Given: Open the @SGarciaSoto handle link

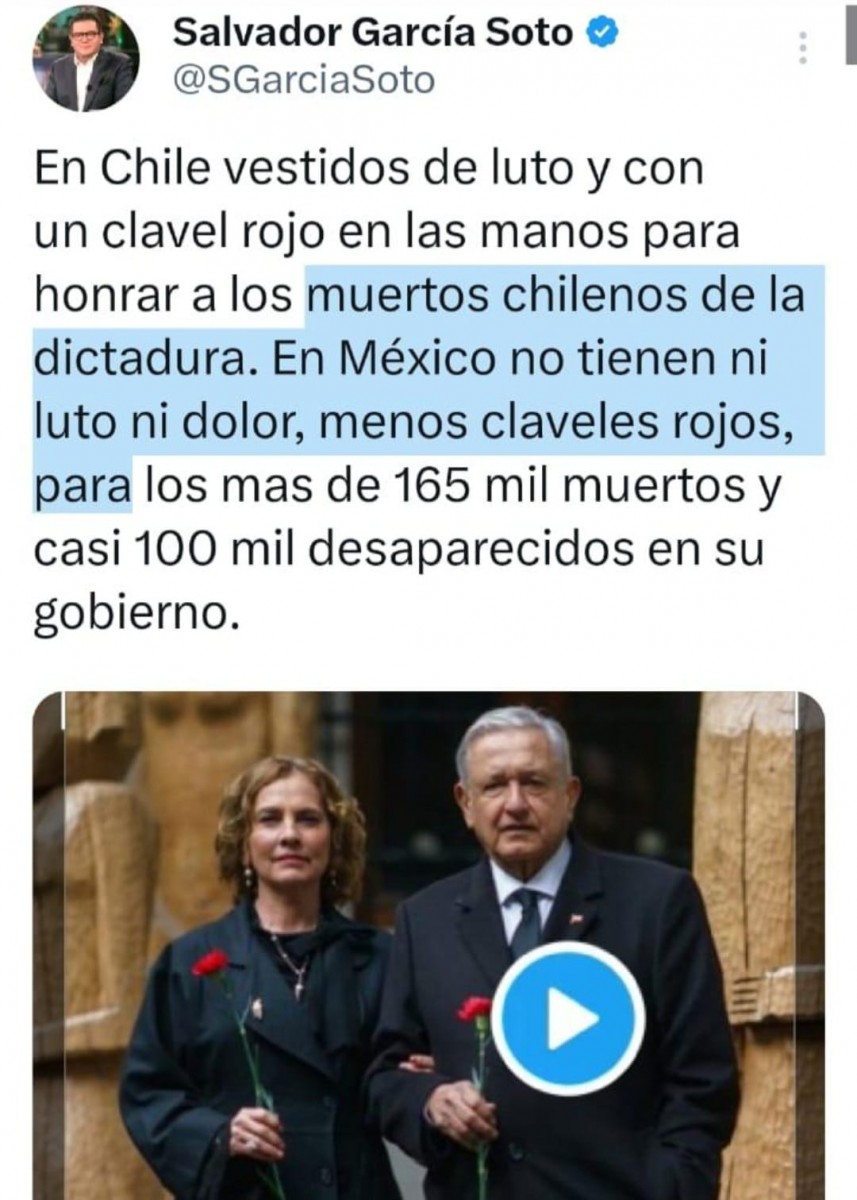Looking at the screenshot, I should click(304, 79).
